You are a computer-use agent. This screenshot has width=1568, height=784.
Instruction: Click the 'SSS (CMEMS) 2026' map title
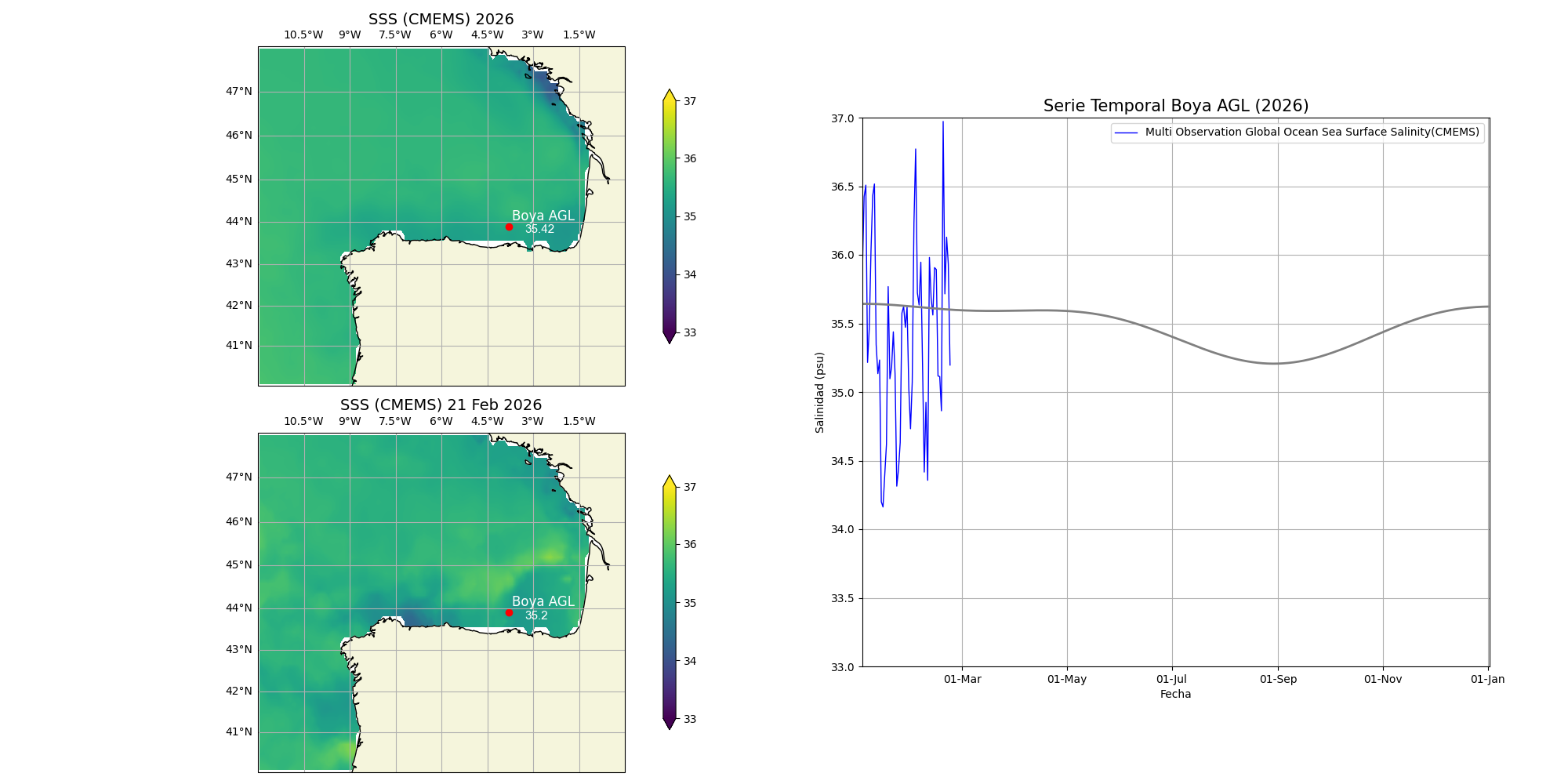441,19
